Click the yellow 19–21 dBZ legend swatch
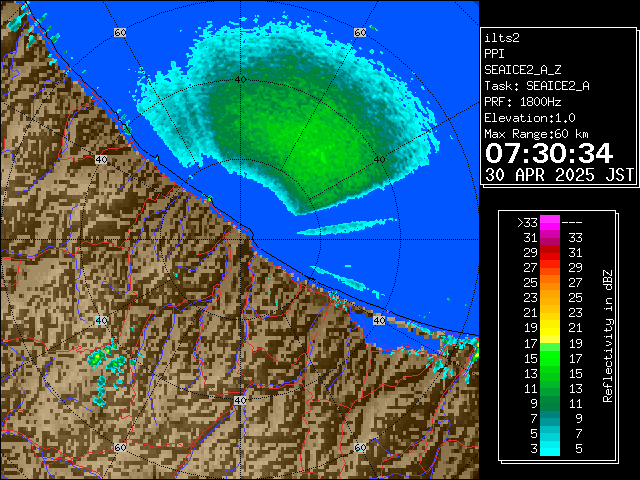 [549, 328]
